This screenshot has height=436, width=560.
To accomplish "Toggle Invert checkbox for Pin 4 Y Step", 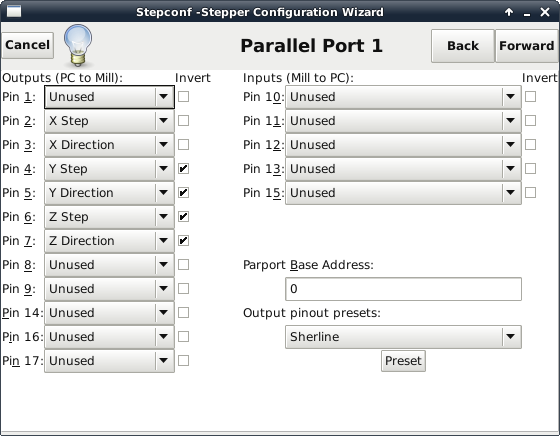I will (183, 169).
